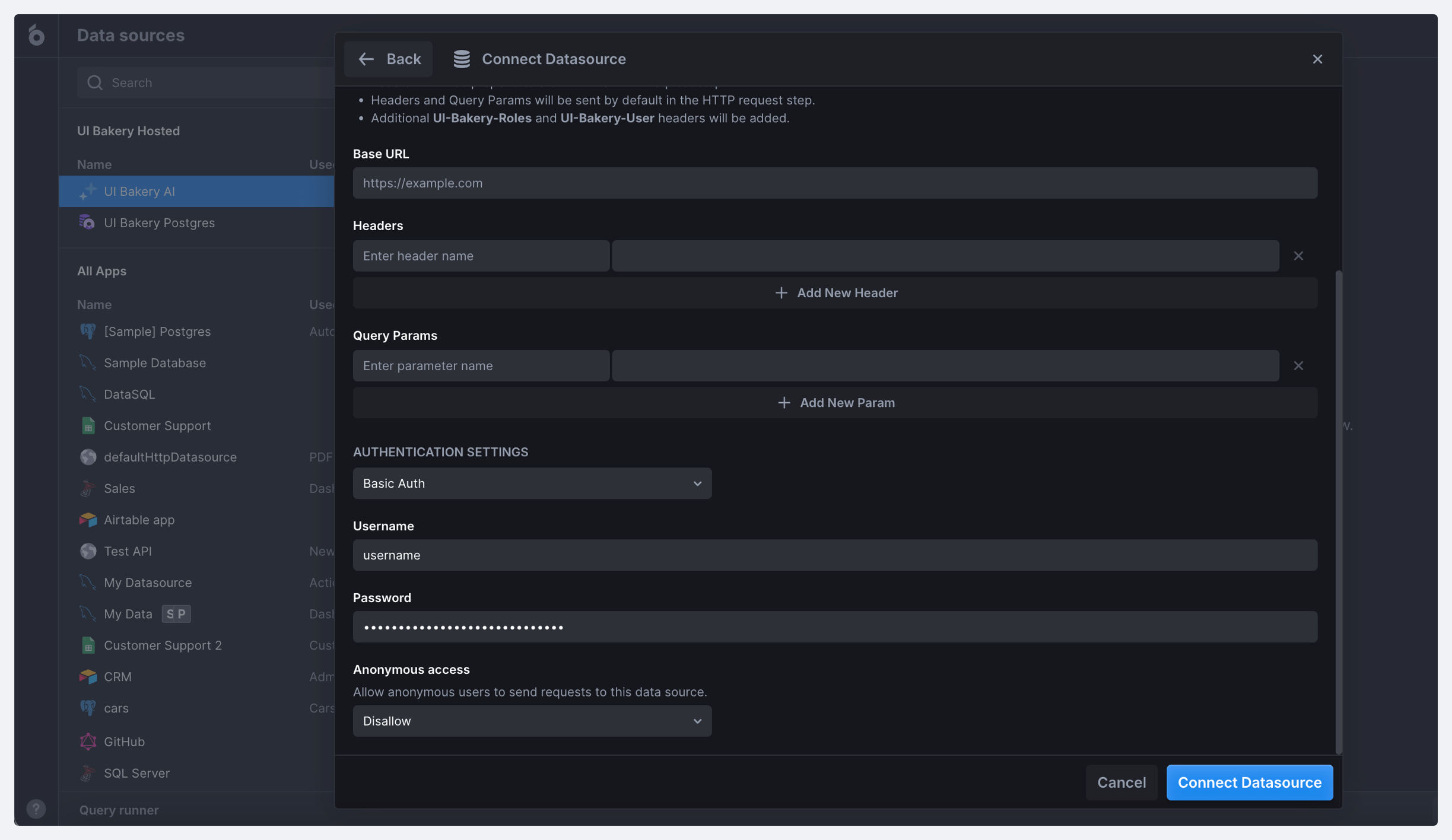Open the Disallow anonymous access dropdown
This screenshot has width=1452, height=840.
click(x=532, y=721)
